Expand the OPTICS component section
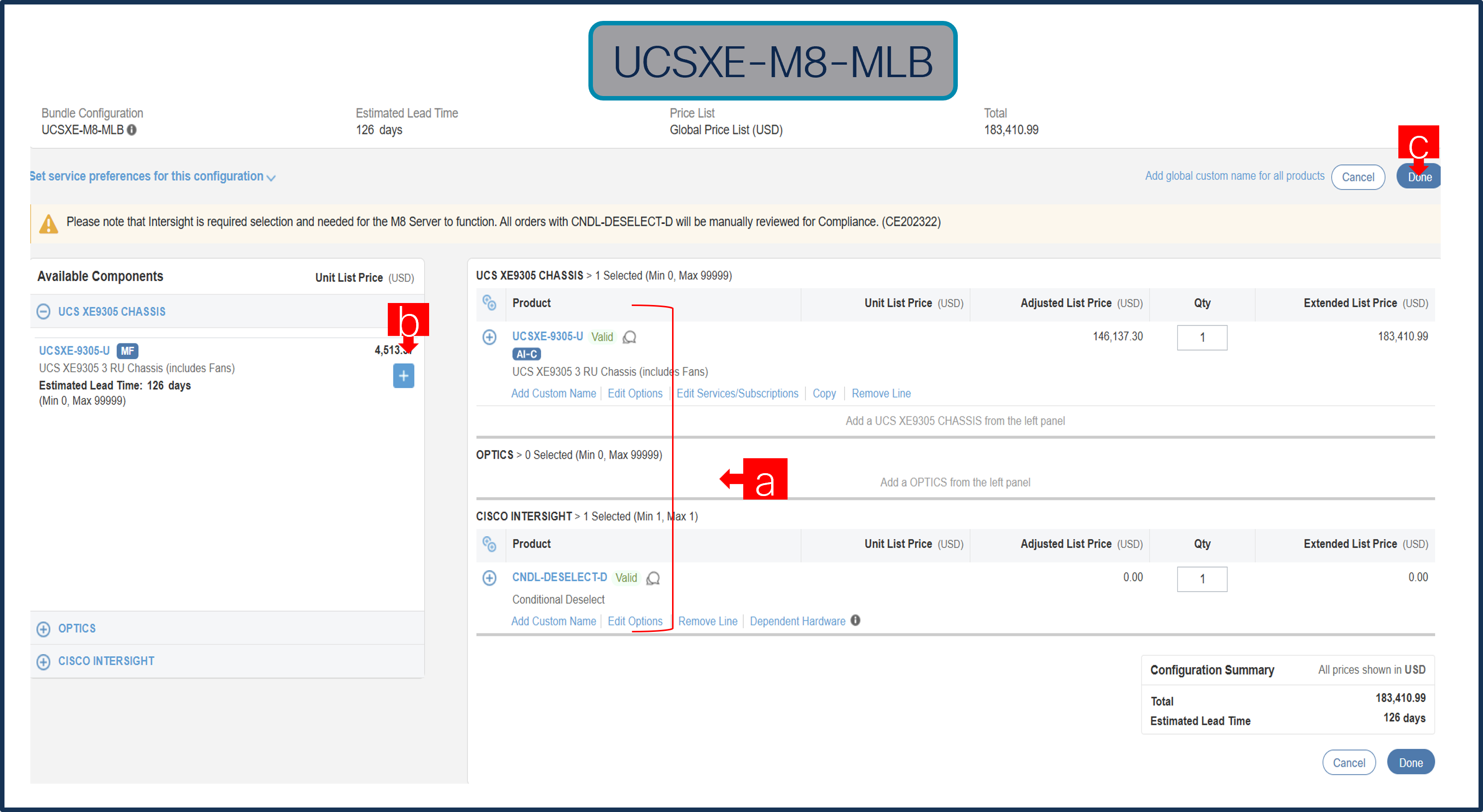 click(44, 629)
